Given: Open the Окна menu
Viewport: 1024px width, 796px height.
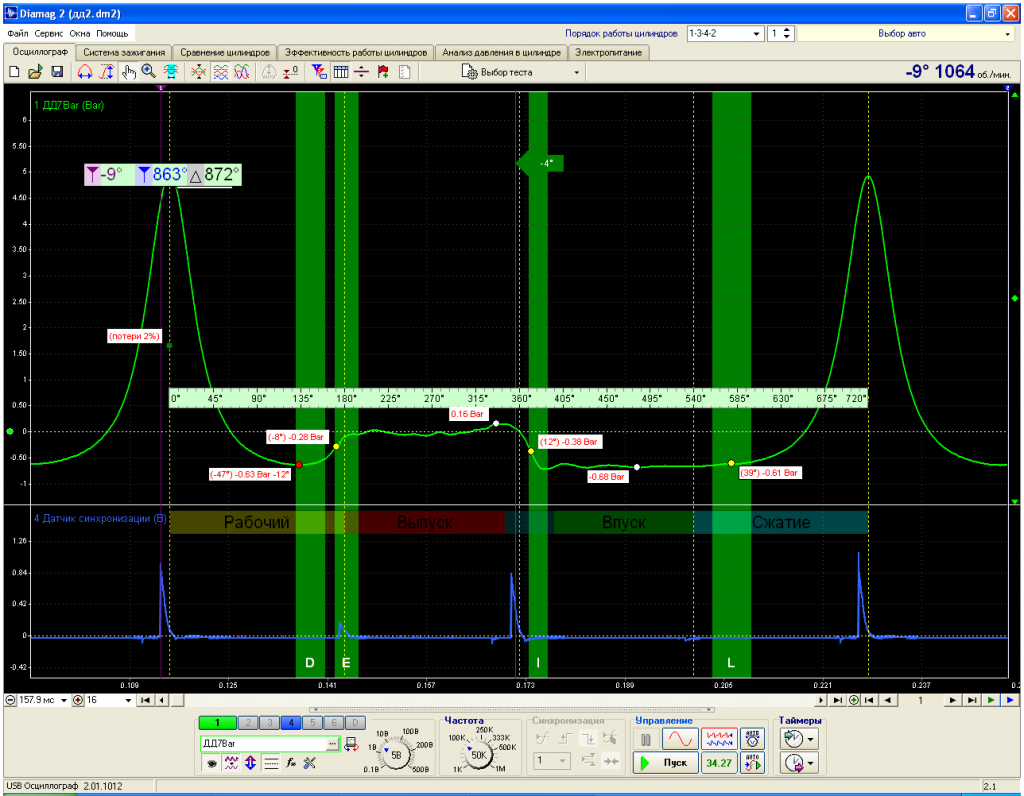Looking at the screenshot, I should (x=80, y=33).
